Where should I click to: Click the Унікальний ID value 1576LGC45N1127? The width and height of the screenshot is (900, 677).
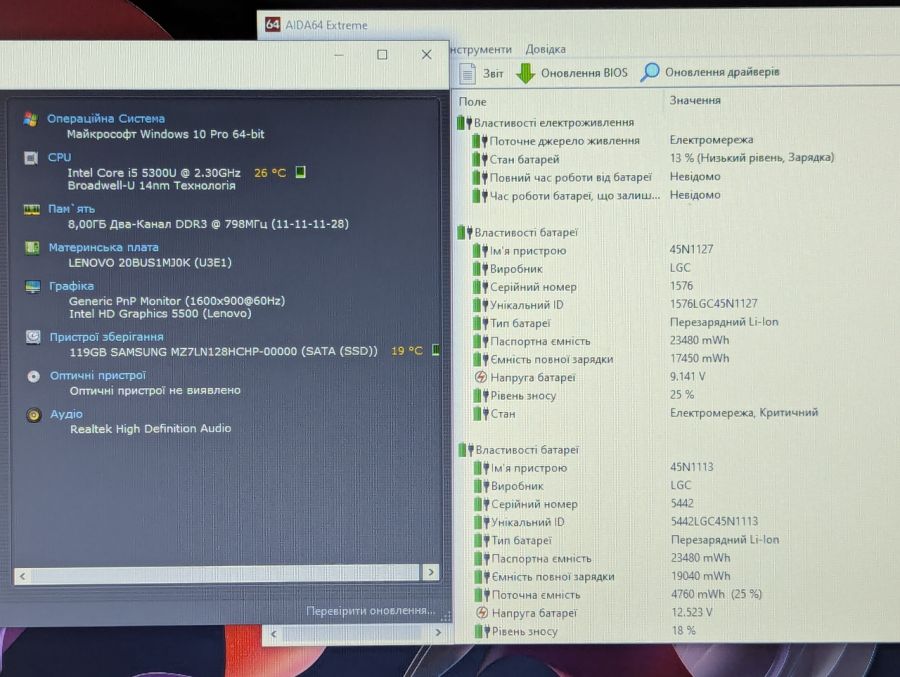(713, 303)
